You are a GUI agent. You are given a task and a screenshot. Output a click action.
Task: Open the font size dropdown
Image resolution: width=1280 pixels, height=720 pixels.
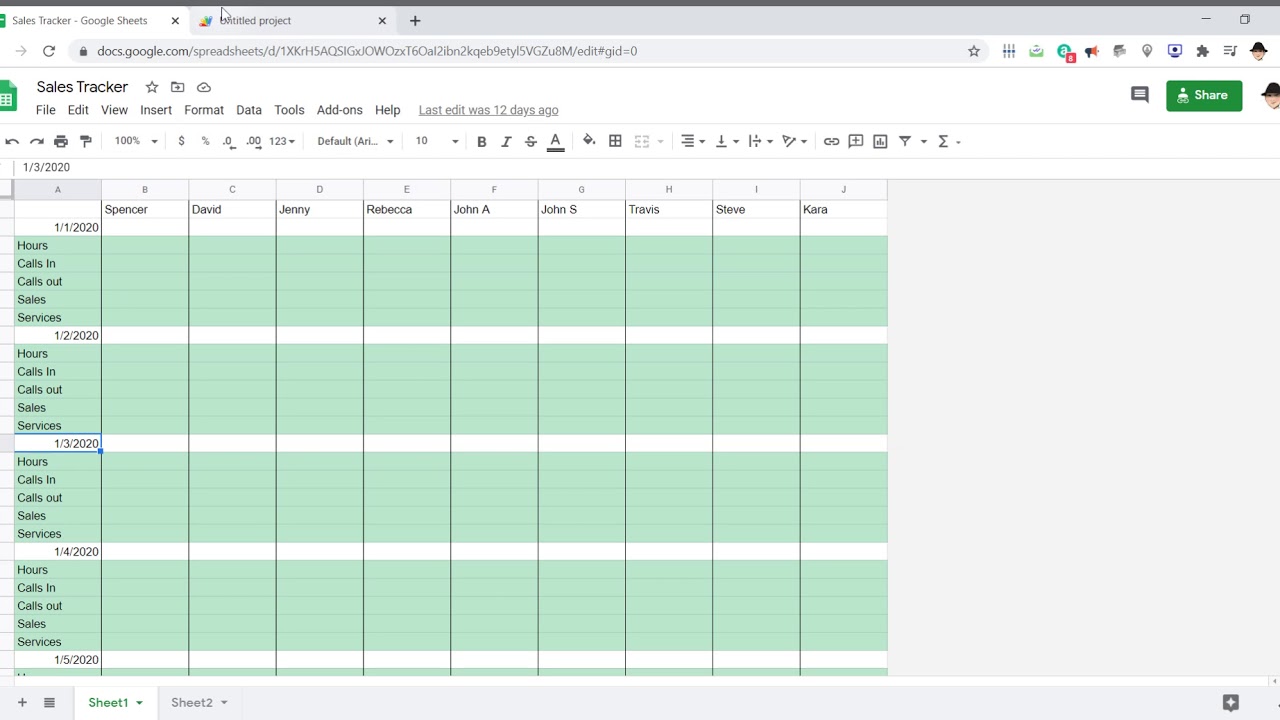click(x=437, y=141)
